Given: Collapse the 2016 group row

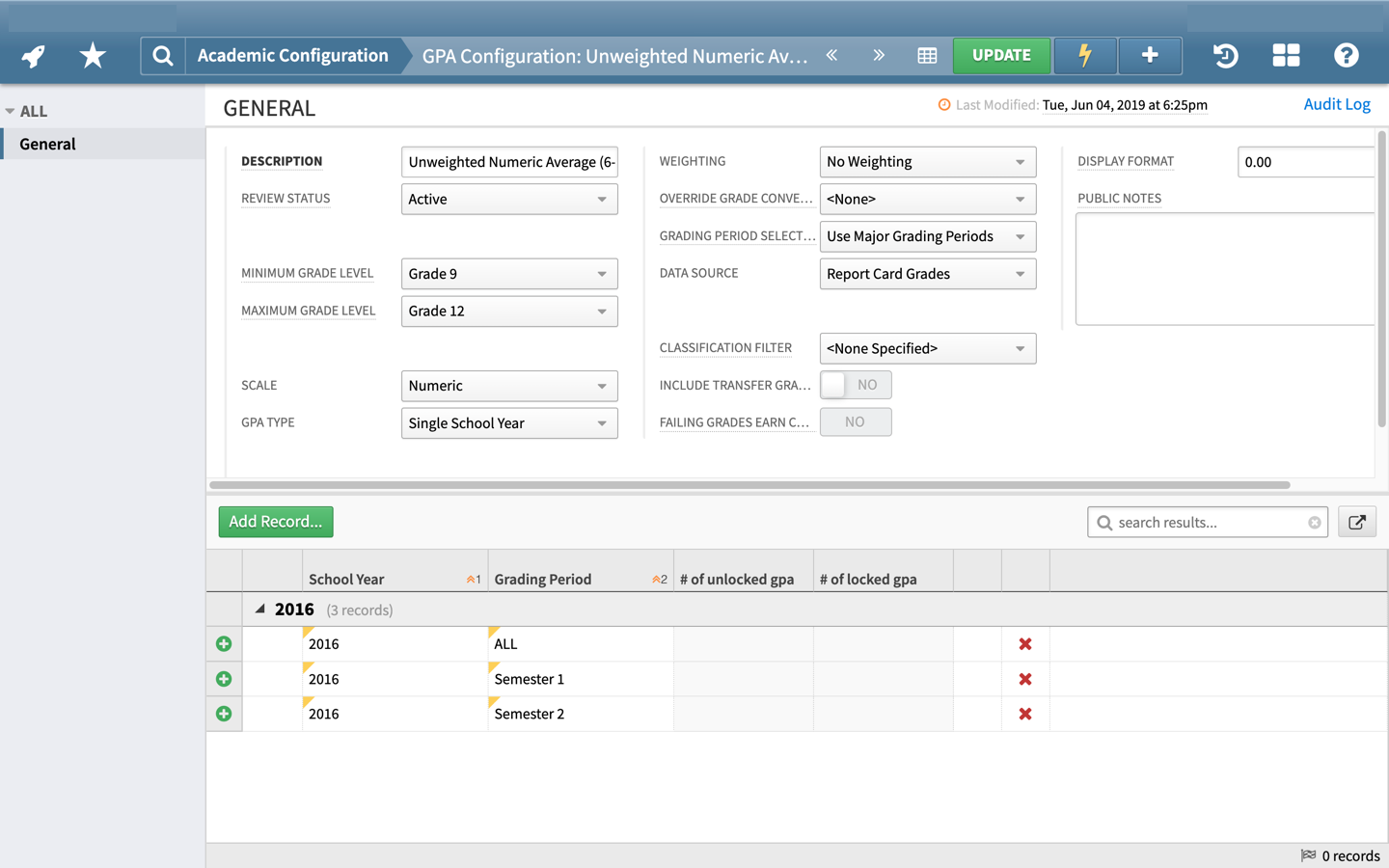Looking at the screenshot, I should (x=260, y=610).
